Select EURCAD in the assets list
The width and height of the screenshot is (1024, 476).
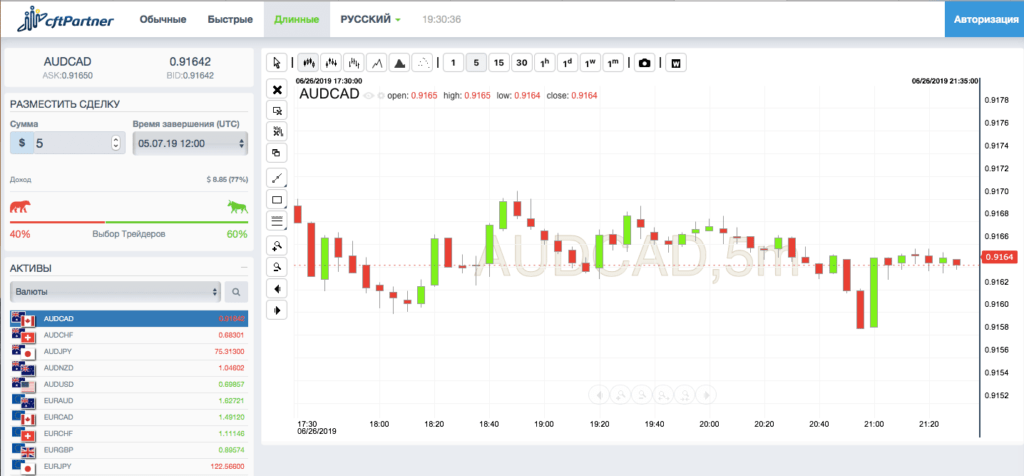click(x=60, y=416)
